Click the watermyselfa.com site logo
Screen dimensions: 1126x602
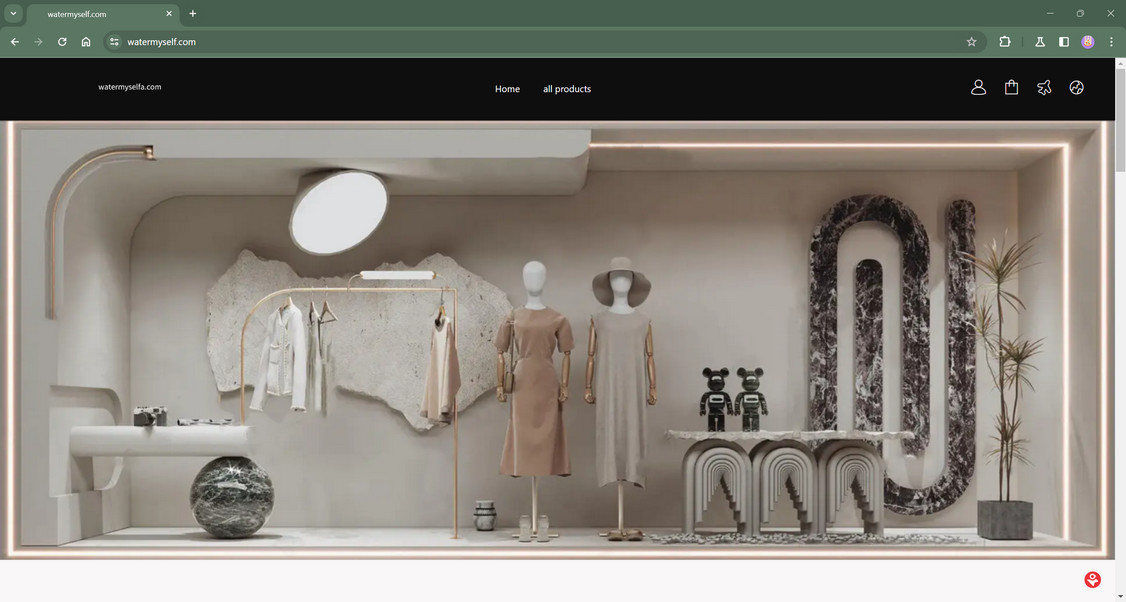tap(130, 87)
